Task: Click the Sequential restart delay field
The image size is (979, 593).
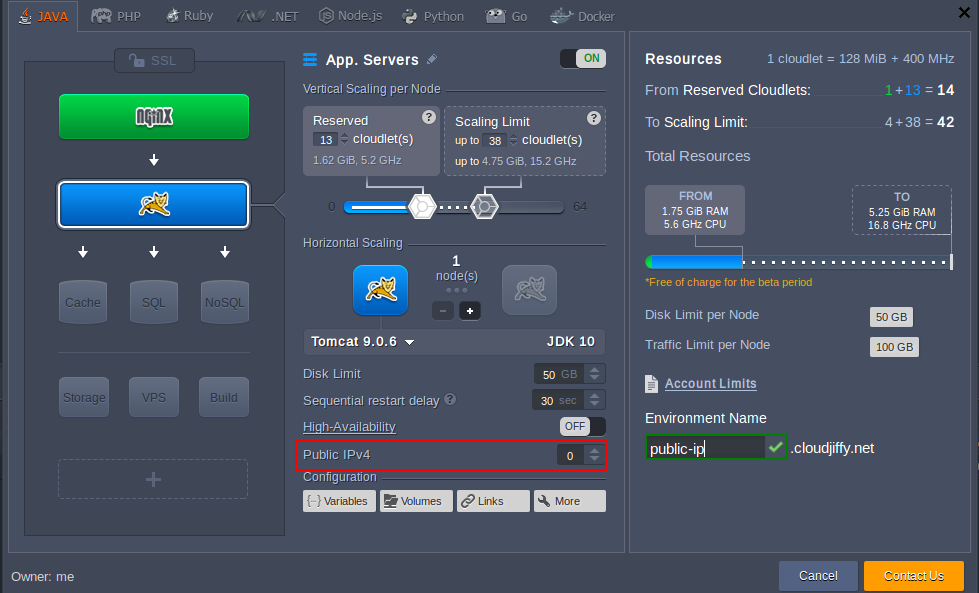Action: 558,400
